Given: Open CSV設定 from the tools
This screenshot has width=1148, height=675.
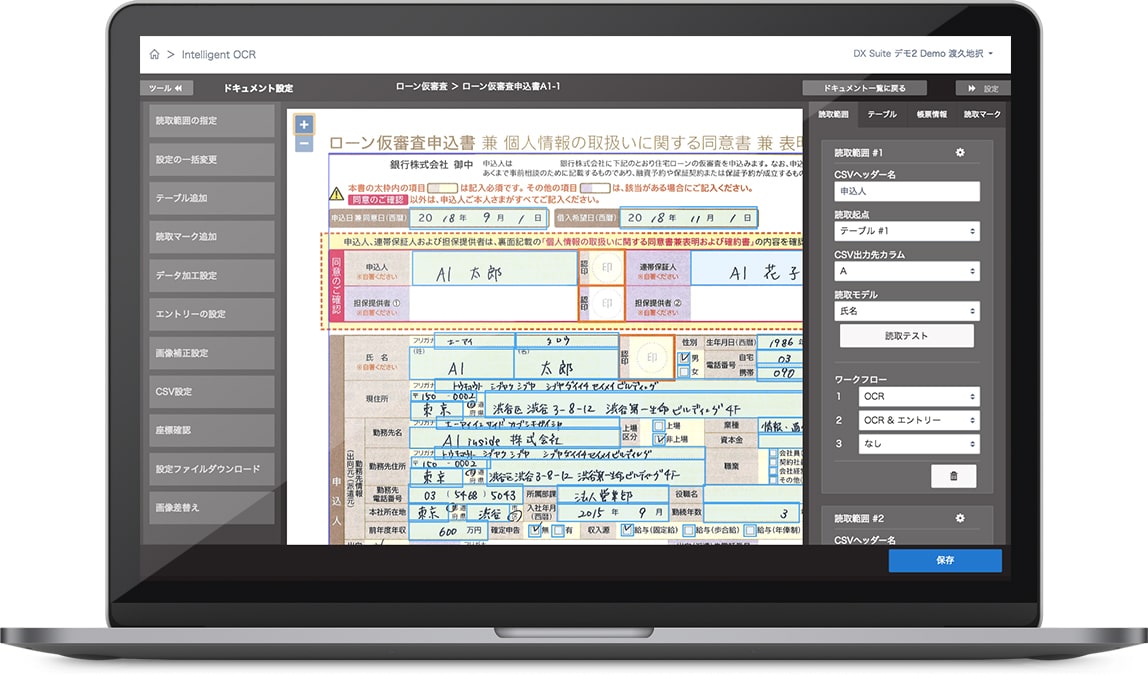Looking at the screenshot, I should [212, 392].
